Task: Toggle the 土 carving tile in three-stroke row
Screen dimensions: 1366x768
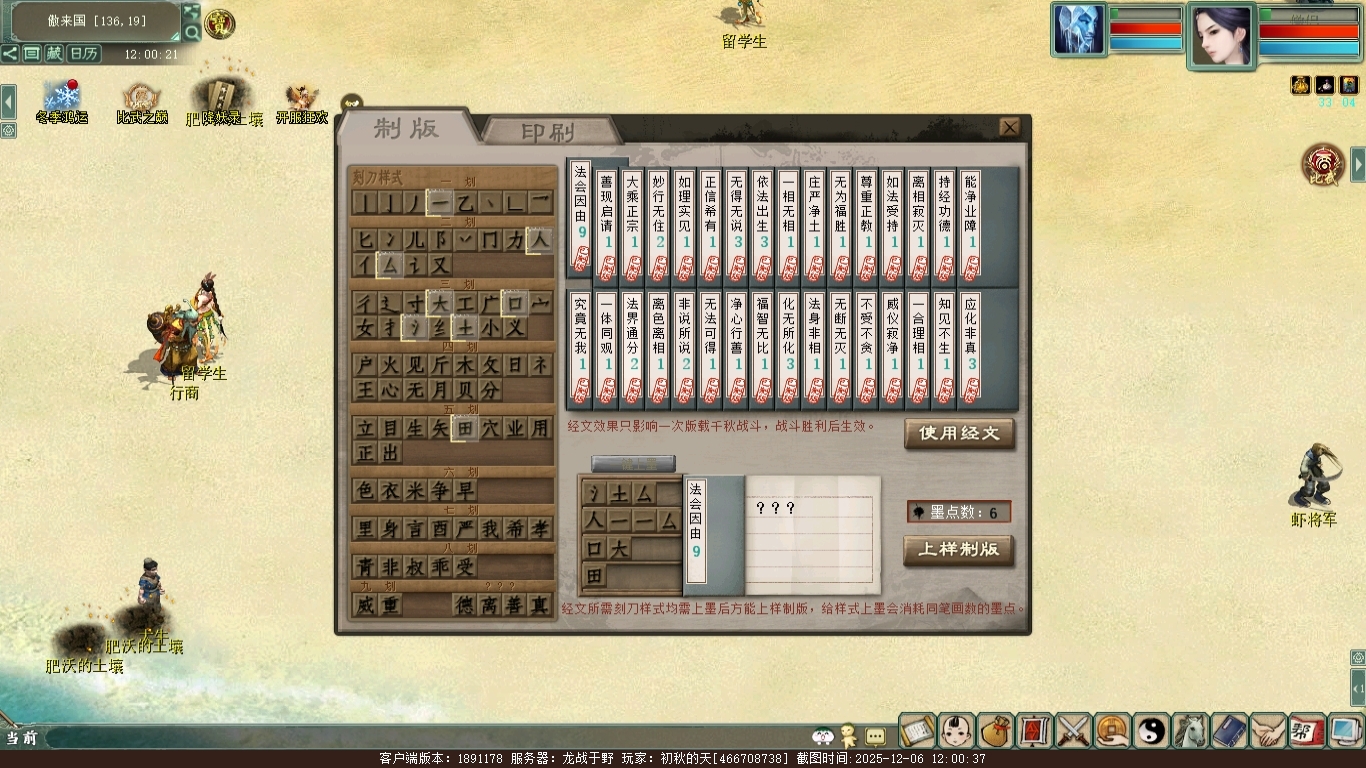Action: 464,327
